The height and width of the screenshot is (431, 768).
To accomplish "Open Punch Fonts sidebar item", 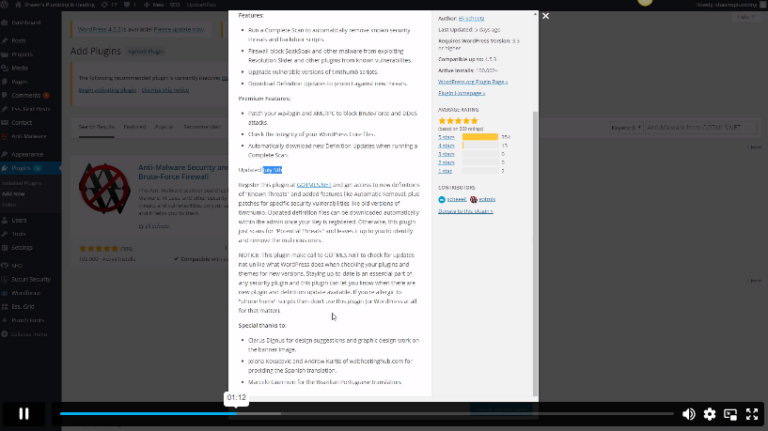I will [x=27, y=320].
